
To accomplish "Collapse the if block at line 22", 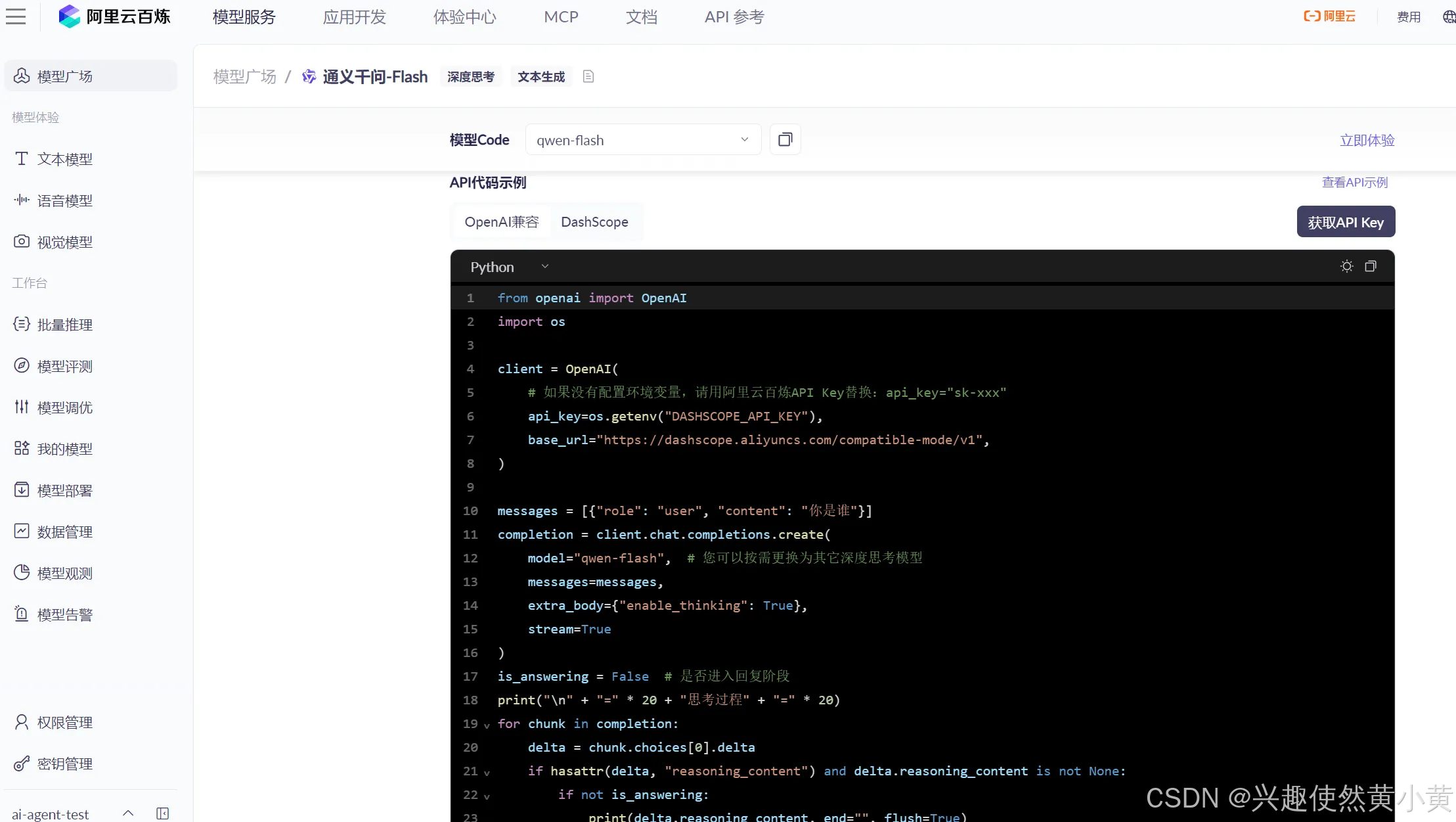I will (487, 796).
